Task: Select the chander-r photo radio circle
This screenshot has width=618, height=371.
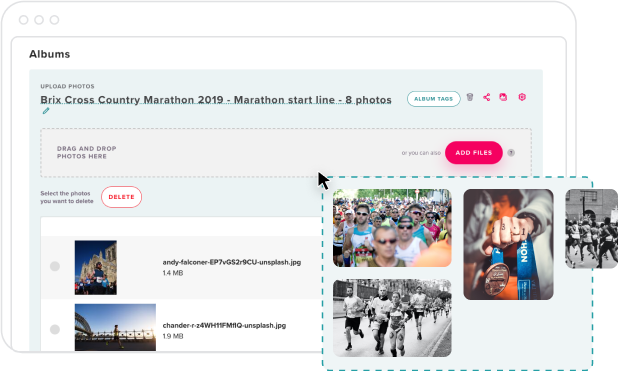Action: tap(55, 329)
